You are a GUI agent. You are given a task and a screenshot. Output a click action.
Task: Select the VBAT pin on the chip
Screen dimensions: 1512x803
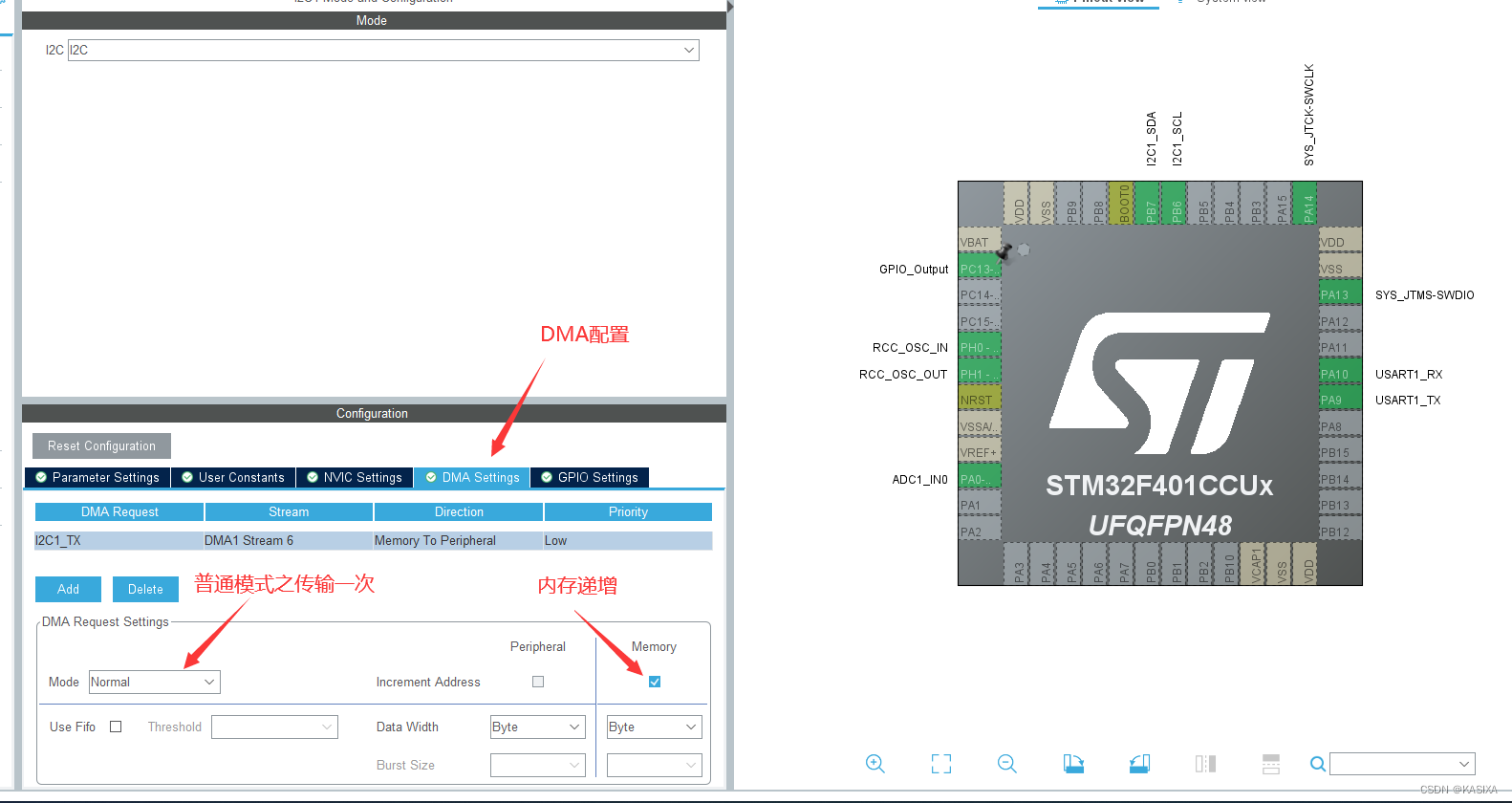(x=980, y=242)
